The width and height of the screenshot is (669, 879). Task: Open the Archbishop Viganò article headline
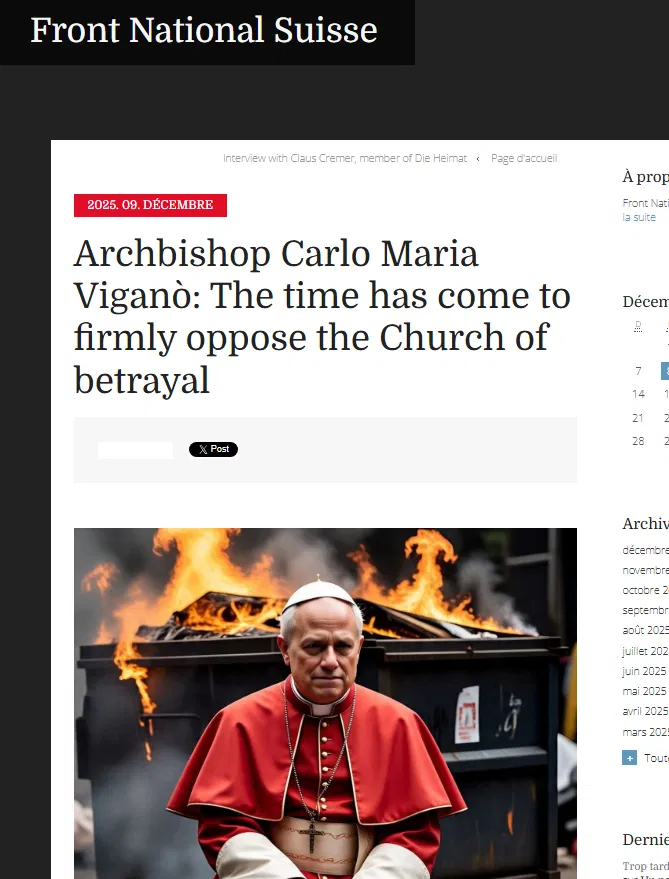(x=322, y=316)
